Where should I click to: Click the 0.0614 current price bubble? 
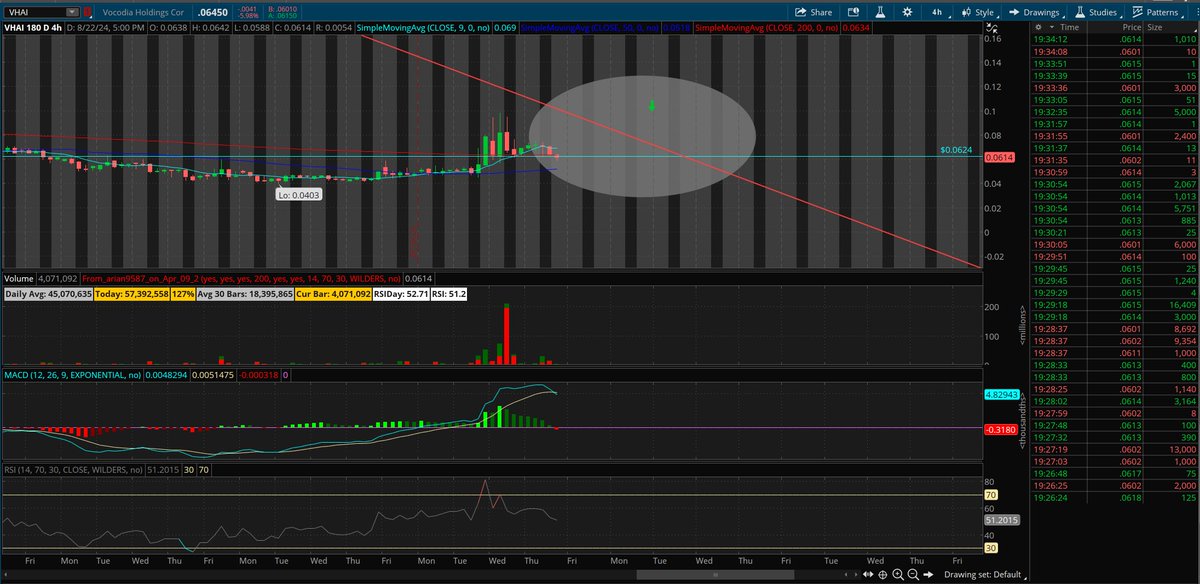pos(998,158)
